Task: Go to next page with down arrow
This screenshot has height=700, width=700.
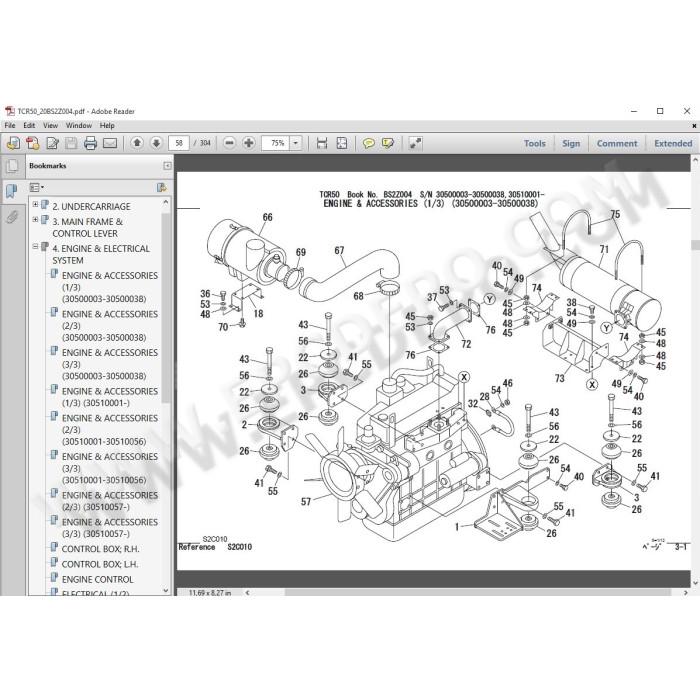Action: click(156, 143)
